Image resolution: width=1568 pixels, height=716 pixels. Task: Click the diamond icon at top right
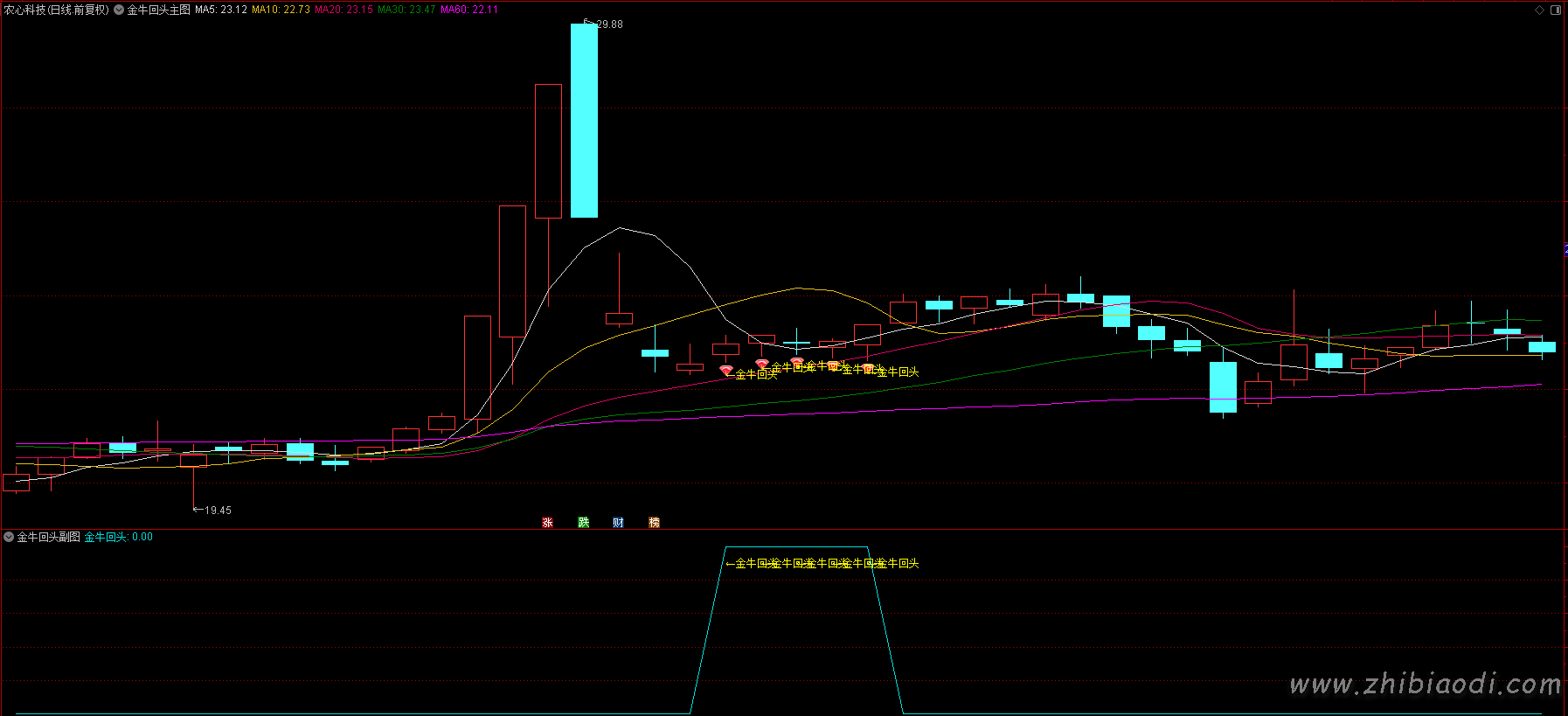pos(1540,10)
